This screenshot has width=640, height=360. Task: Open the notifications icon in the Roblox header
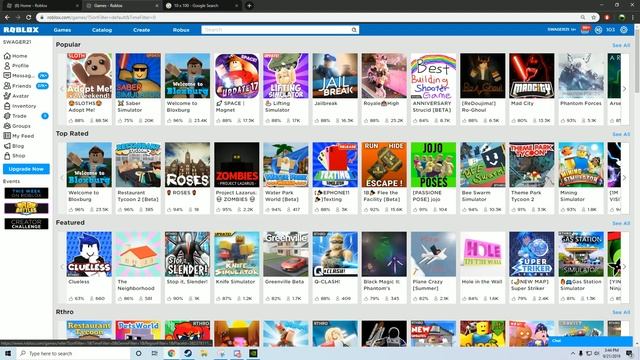point(585,30)
